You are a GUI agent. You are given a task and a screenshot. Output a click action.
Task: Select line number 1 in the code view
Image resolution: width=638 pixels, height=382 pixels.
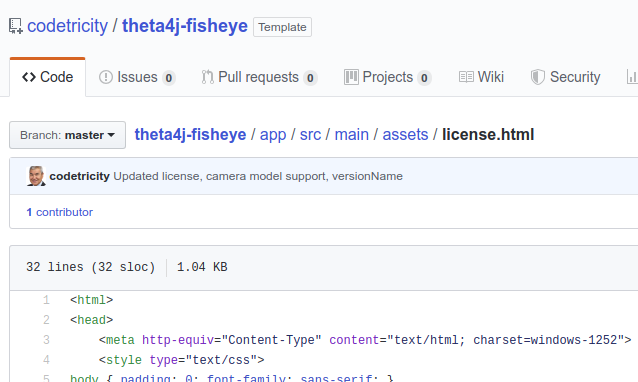click(x=46, y=300)
